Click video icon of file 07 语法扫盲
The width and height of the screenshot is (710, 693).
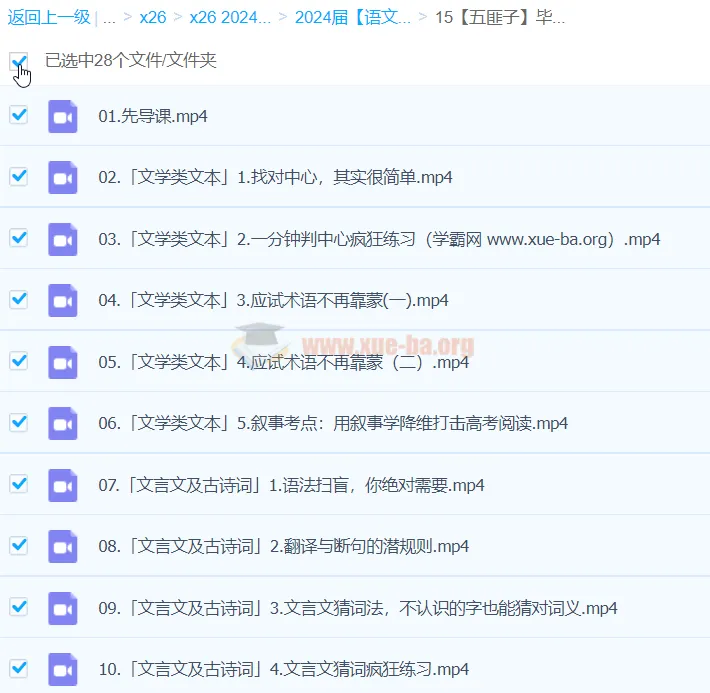coord(63,485)
